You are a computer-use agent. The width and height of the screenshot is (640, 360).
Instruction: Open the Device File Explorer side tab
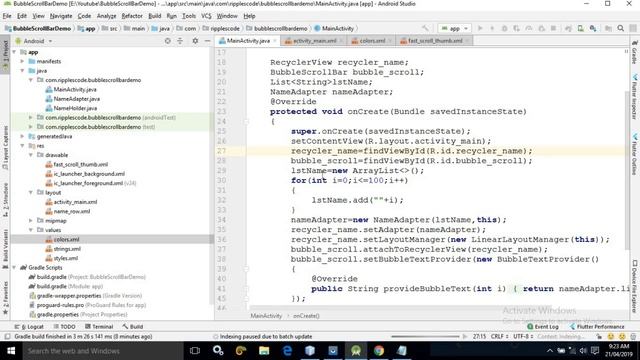click(x=635, y=287)
